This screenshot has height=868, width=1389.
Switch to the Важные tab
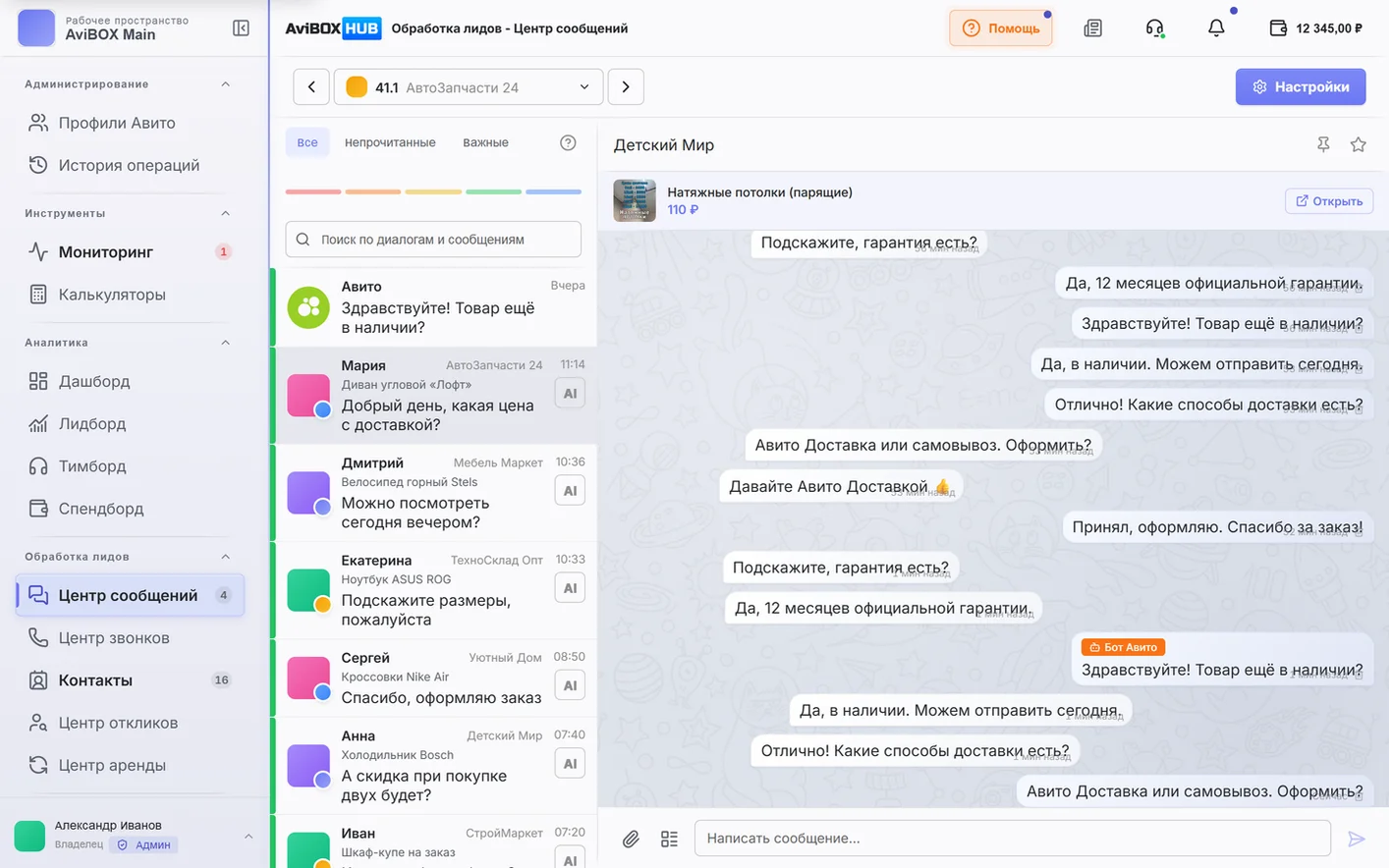[x=485, y=142]
